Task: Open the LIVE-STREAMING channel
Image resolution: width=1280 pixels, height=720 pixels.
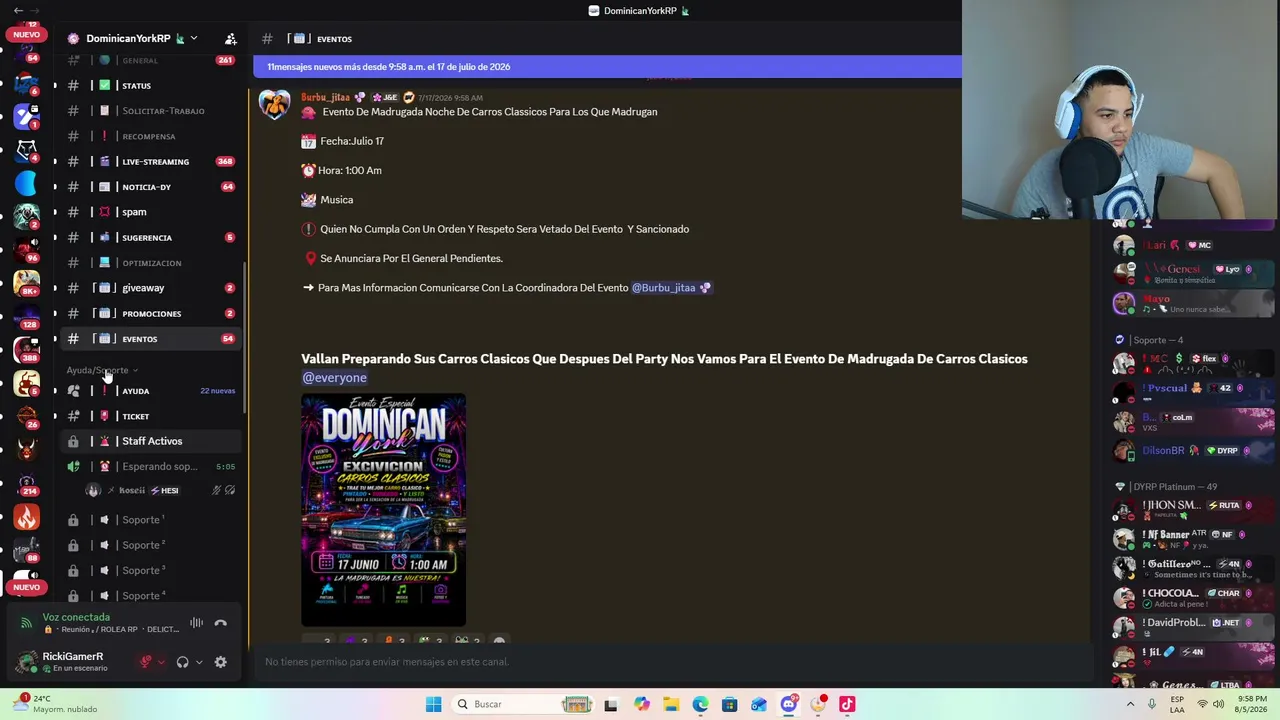Action: (150, 161)
